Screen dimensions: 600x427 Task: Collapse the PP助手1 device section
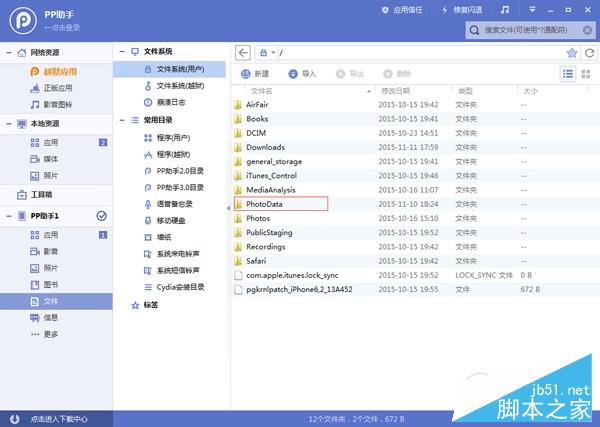click(8, 216)
